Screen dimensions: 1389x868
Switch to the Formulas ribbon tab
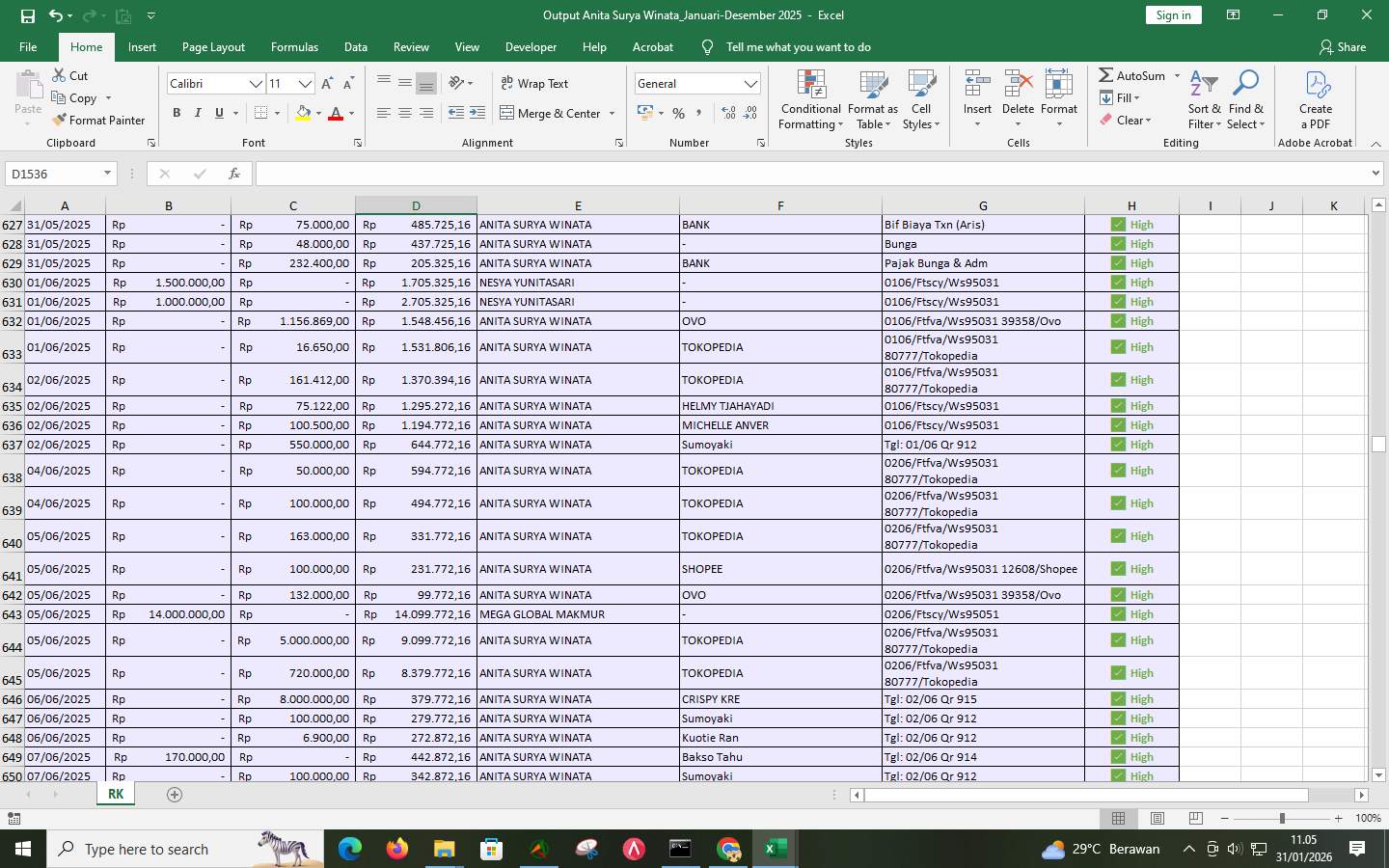click(x=294, y=46)
